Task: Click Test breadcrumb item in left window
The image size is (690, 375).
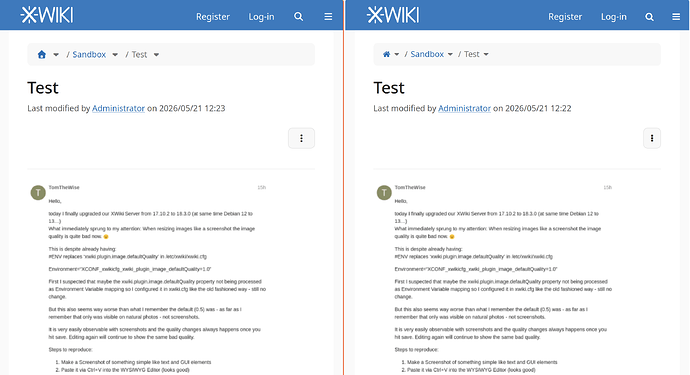Action: pos(139,55)
